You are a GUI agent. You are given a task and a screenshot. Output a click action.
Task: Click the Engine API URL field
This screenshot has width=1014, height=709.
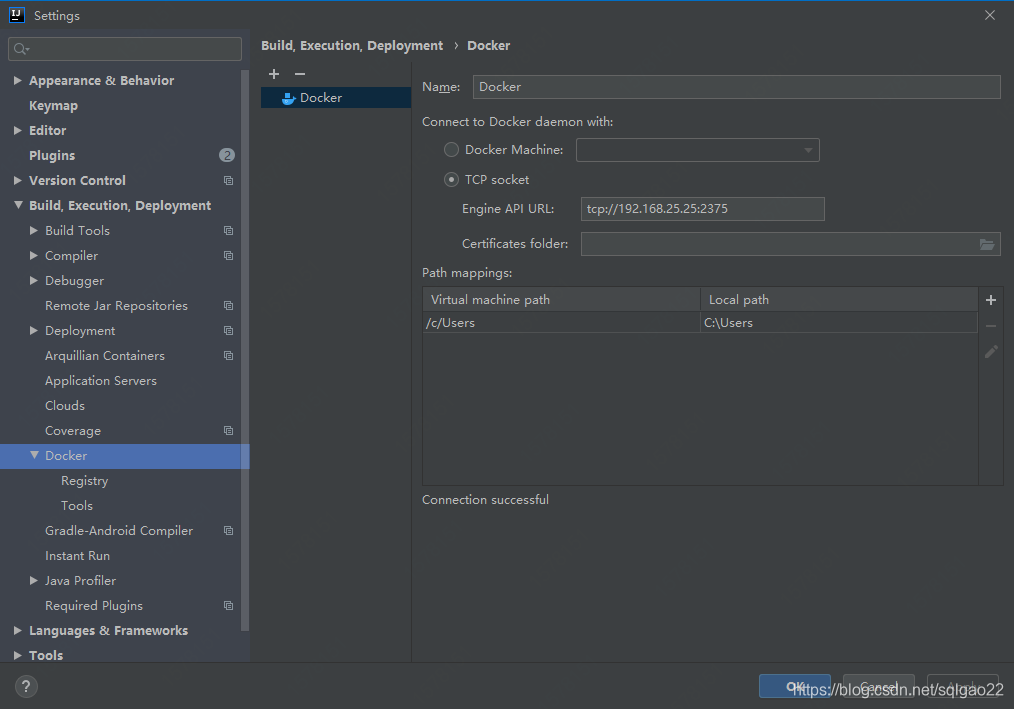pyautogui.click(x=702, y=209)
